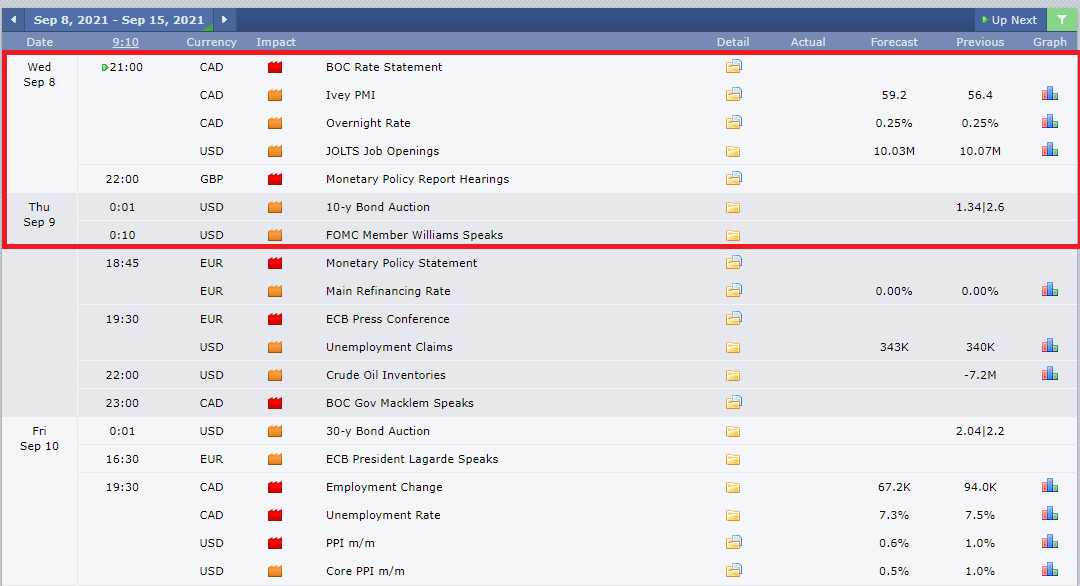Open detail folder for Monetary Policy Report Hearings

734,178
